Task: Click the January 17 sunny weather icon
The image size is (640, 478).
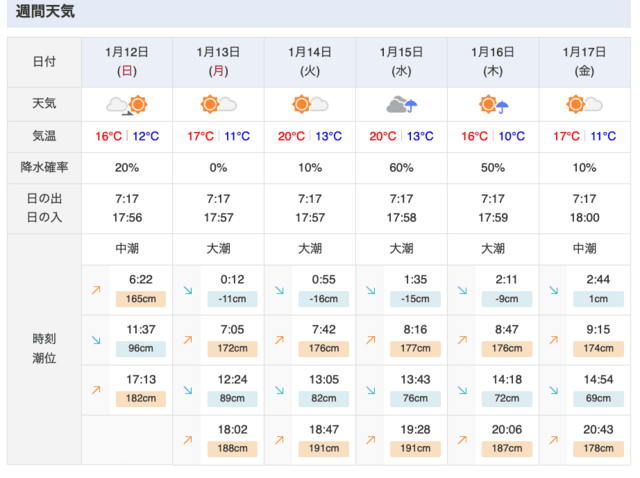Action: [585, 104]
